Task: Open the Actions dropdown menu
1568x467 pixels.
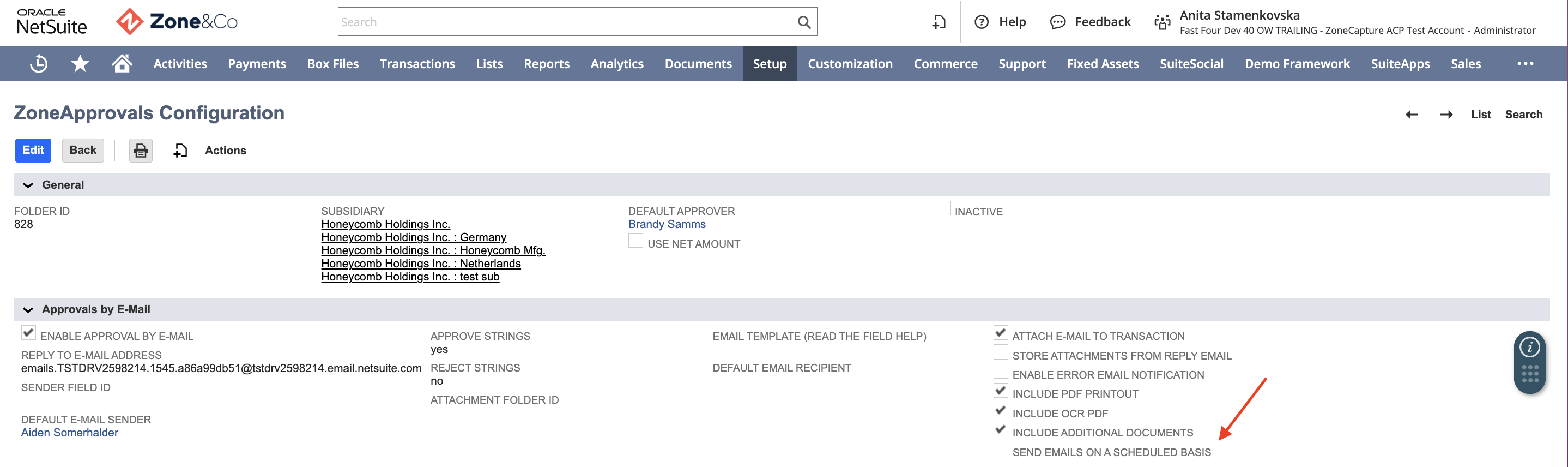Action: (x=225, y=150)
